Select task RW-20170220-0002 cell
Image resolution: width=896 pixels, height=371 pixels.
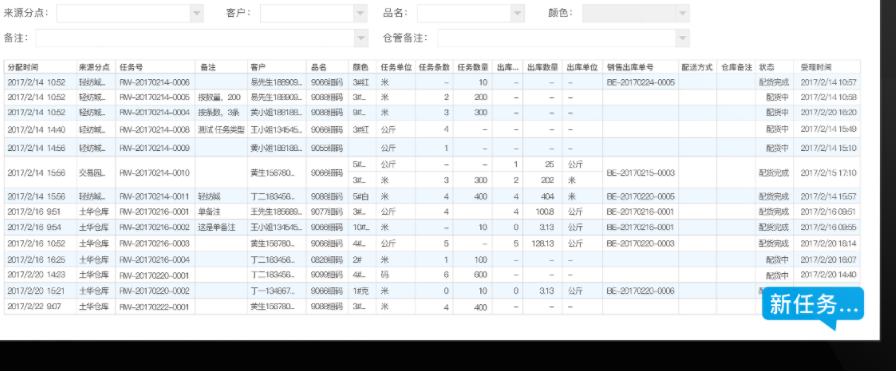tap(155, 291)
